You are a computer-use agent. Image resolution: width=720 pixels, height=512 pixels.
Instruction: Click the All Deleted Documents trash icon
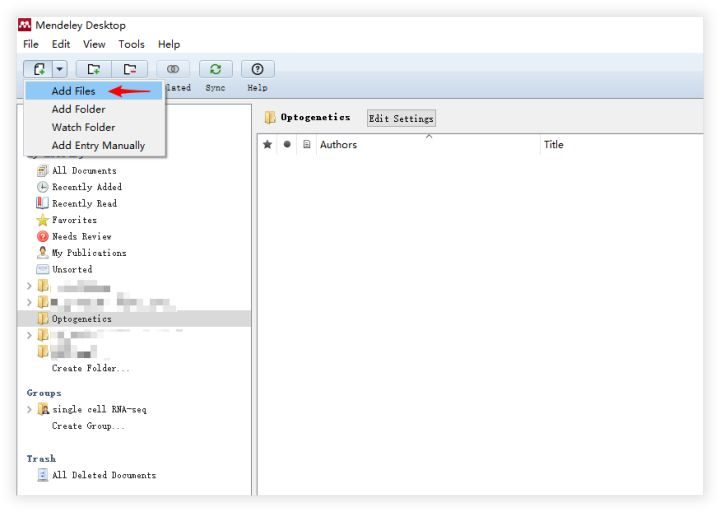[x=43, y=475]
